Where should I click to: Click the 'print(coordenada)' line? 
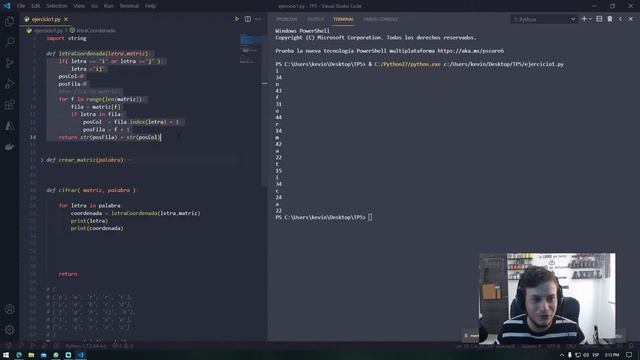(x=97, y=228)
